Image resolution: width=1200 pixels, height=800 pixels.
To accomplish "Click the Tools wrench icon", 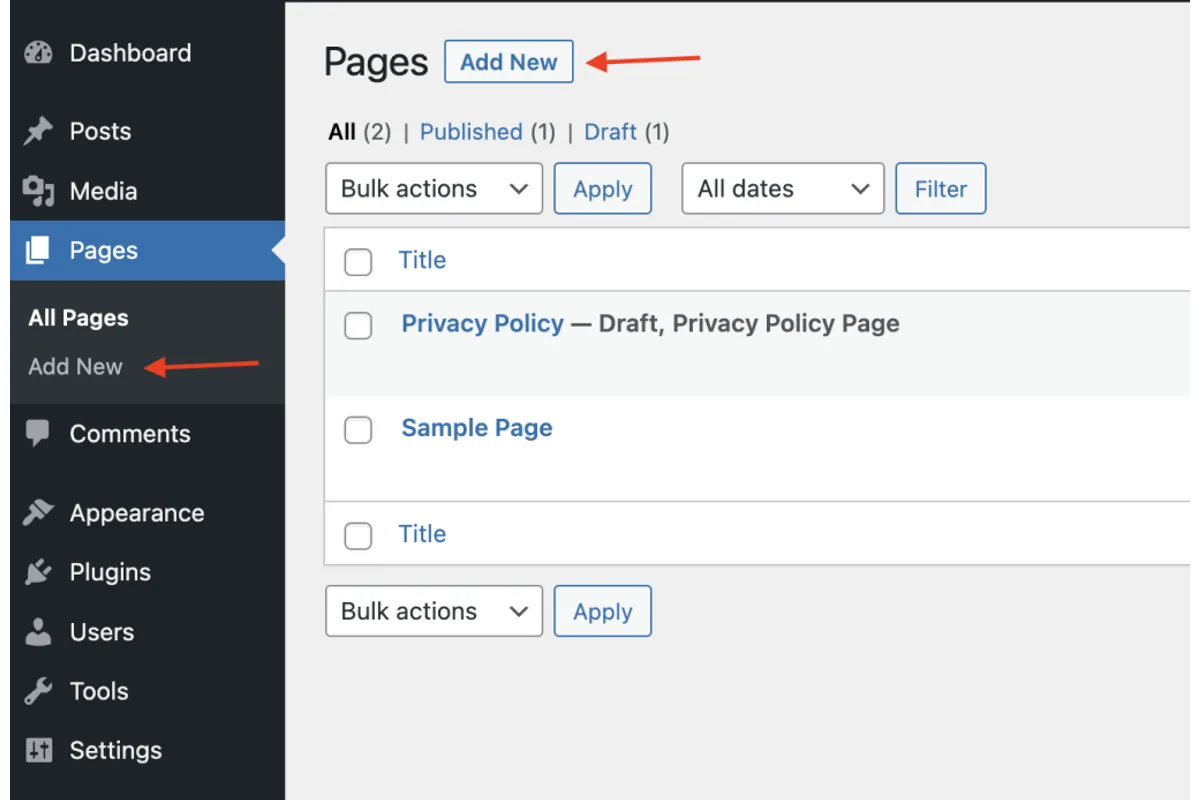I will pyautogui.click(x=38, y=691).
